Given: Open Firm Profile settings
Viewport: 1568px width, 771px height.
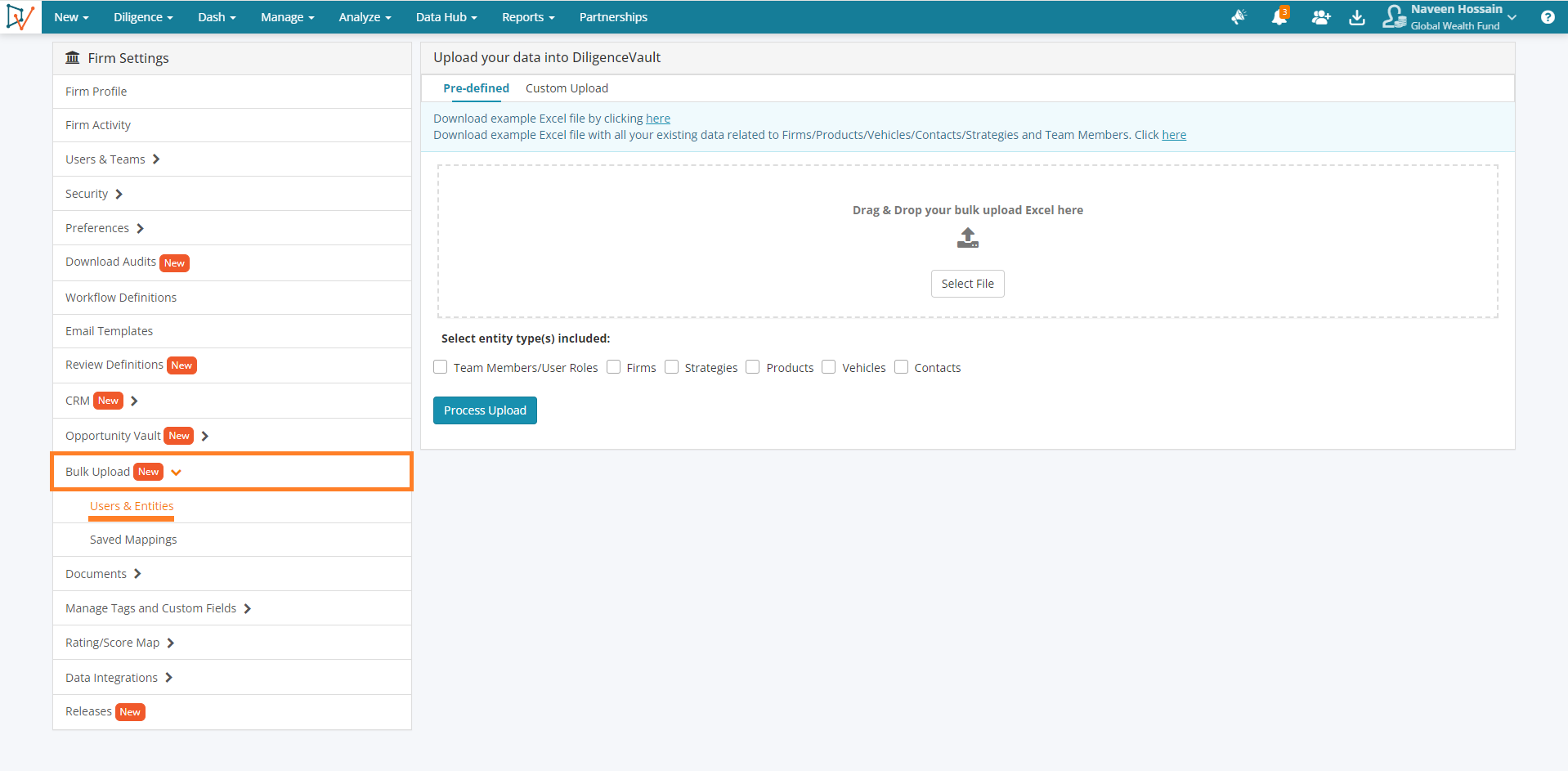Looking at the screenshot, I should click(x=232, y=92).
